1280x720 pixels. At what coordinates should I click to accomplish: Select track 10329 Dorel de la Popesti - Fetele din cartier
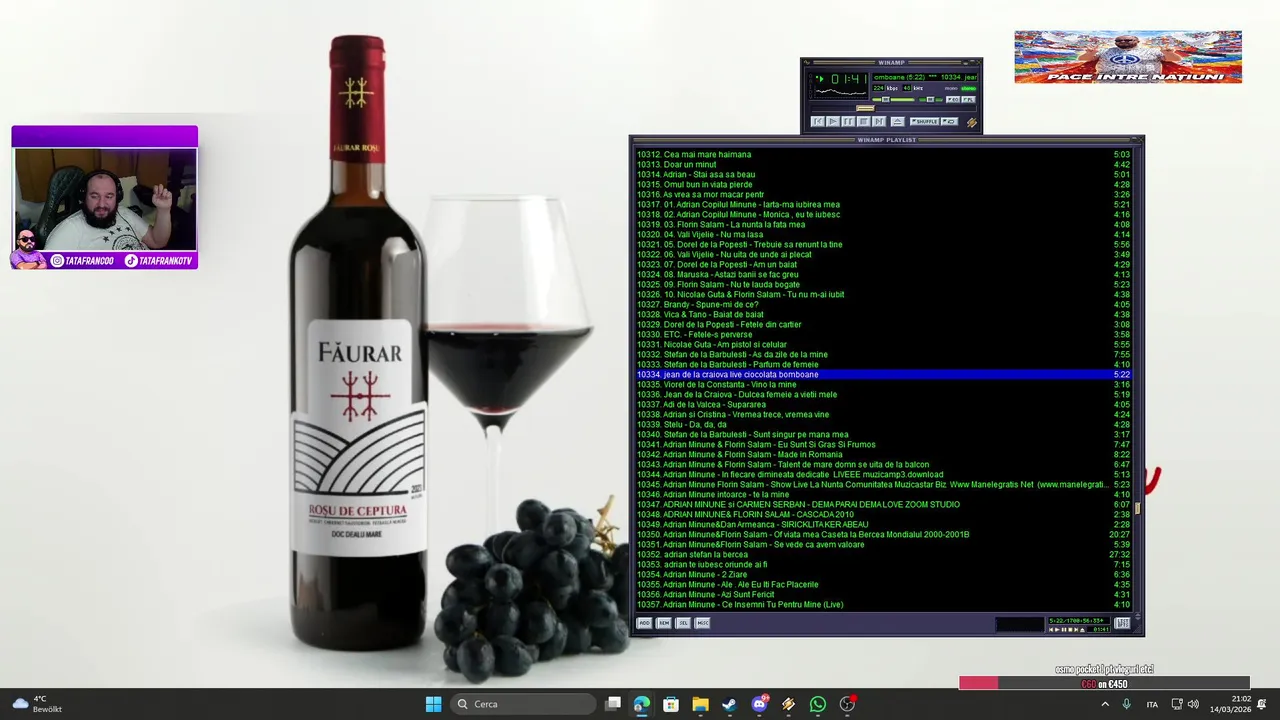coord(883,325)
